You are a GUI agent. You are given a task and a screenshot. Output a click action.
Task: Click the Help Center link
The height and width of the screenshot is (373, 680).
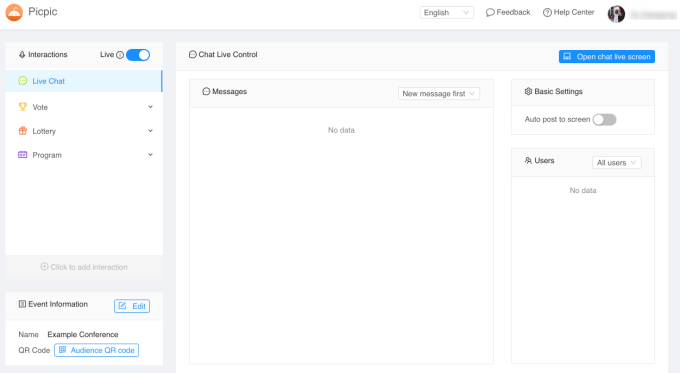coord(569,13)
